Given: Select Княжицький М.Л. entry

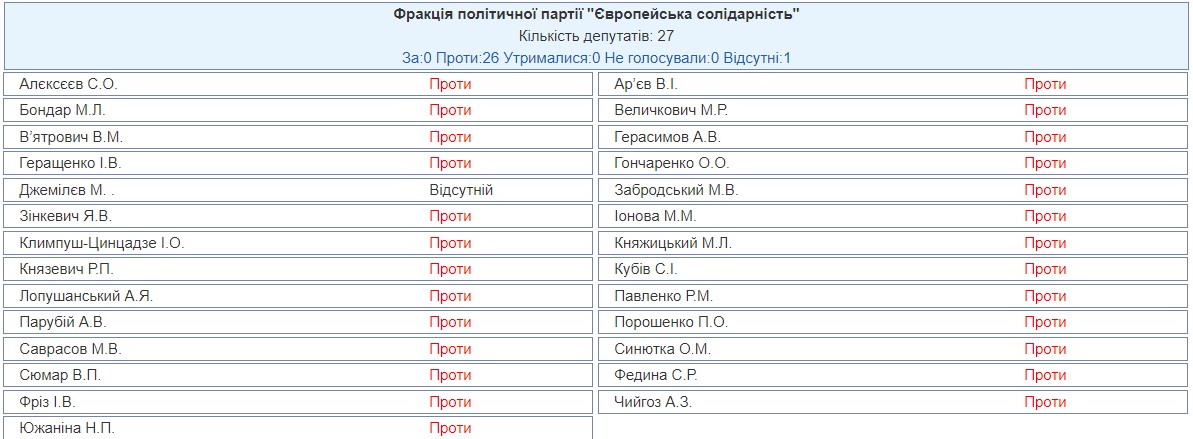Looking at the screenshot, I should coord(894,243).
